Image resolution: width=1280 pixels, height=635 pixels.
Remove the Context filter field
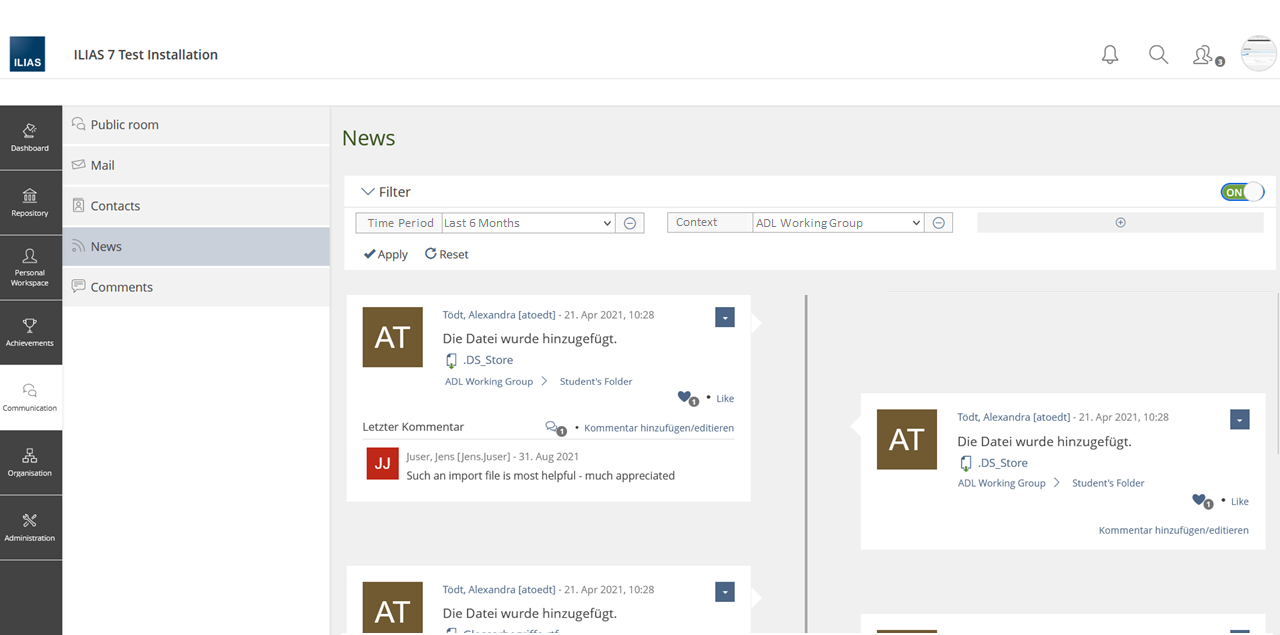(x=938, y=223)
